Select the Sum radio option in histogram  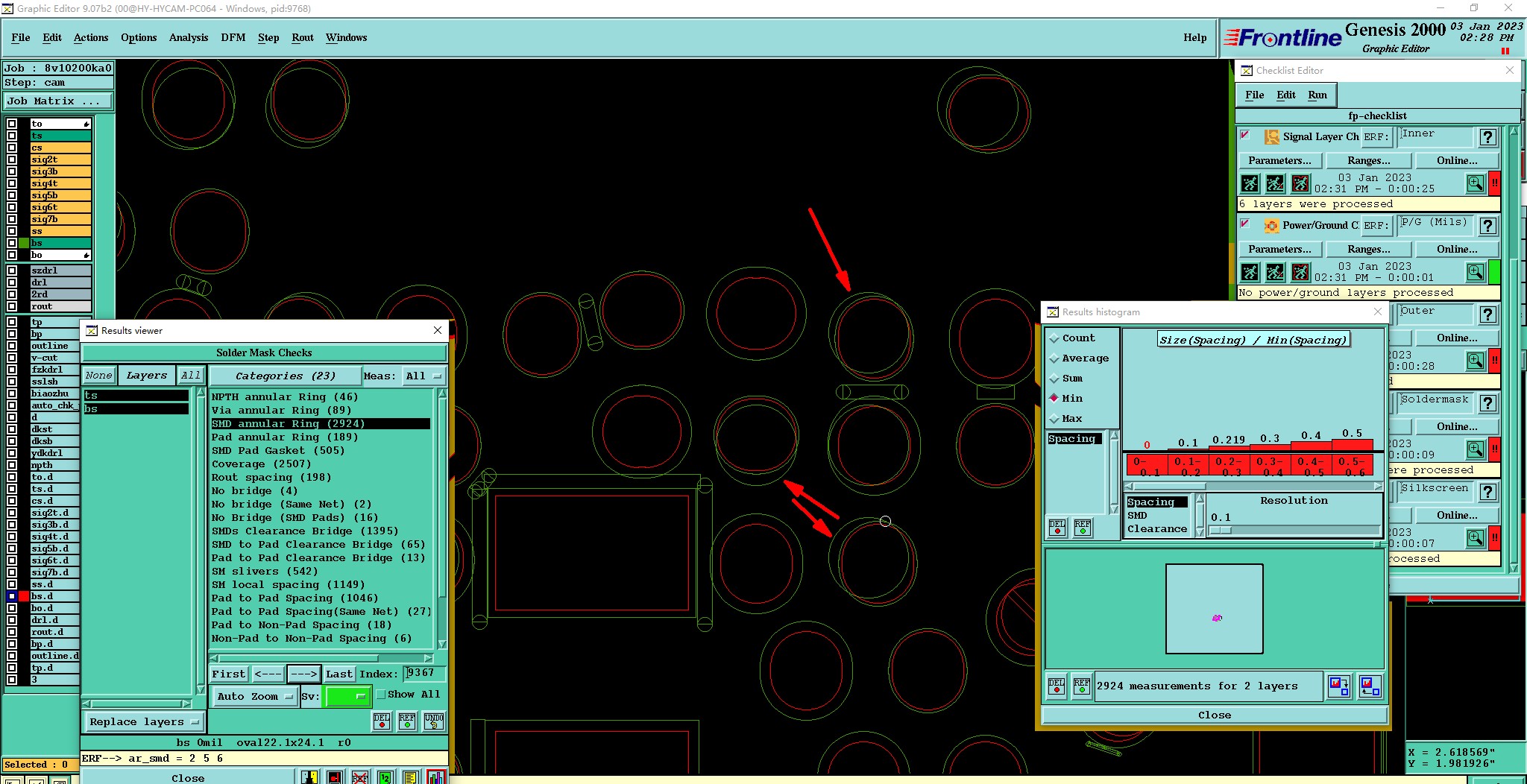tap(1054, 379)
